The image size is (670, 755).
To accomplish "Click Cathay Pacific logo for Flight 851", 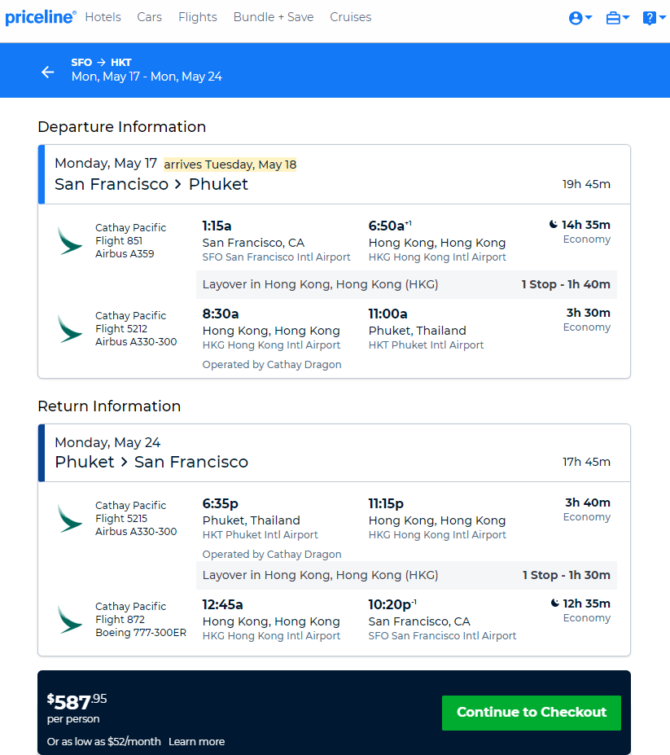I will coord(70,241).
